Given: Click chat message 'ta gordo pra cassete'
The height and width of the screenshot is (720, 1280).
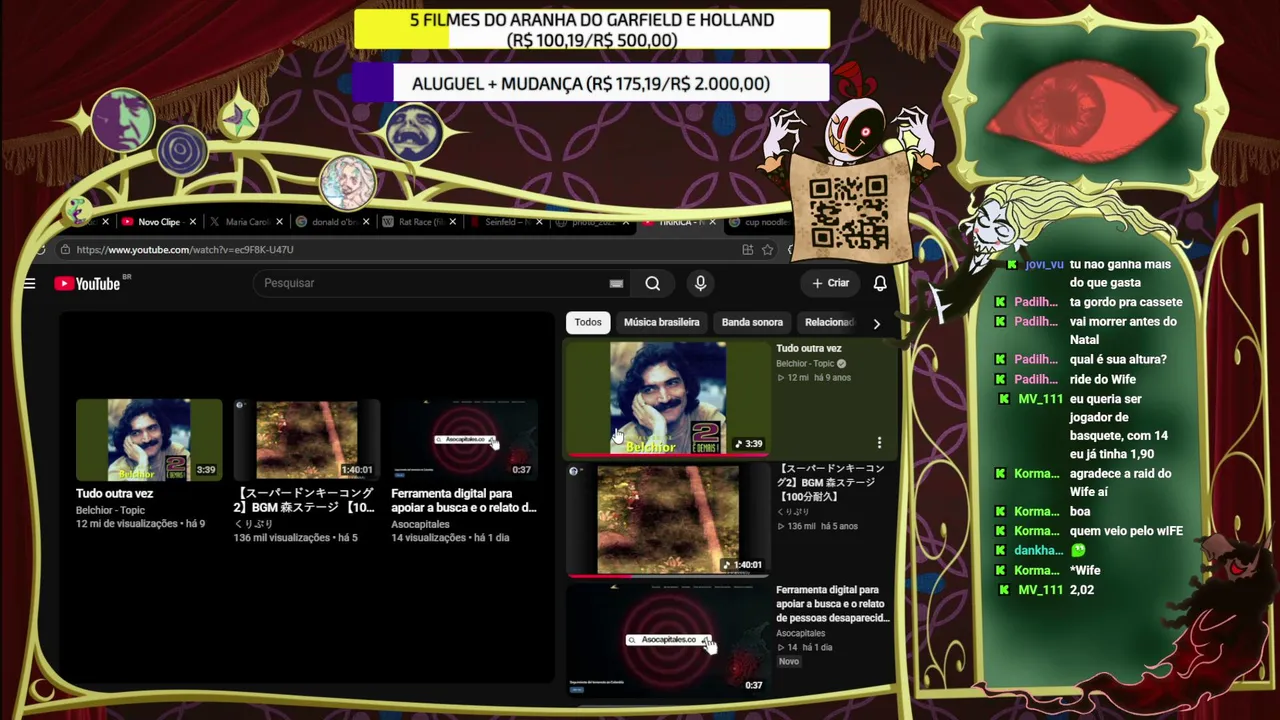Looking at the screenshot, I should click(1126, 302).
